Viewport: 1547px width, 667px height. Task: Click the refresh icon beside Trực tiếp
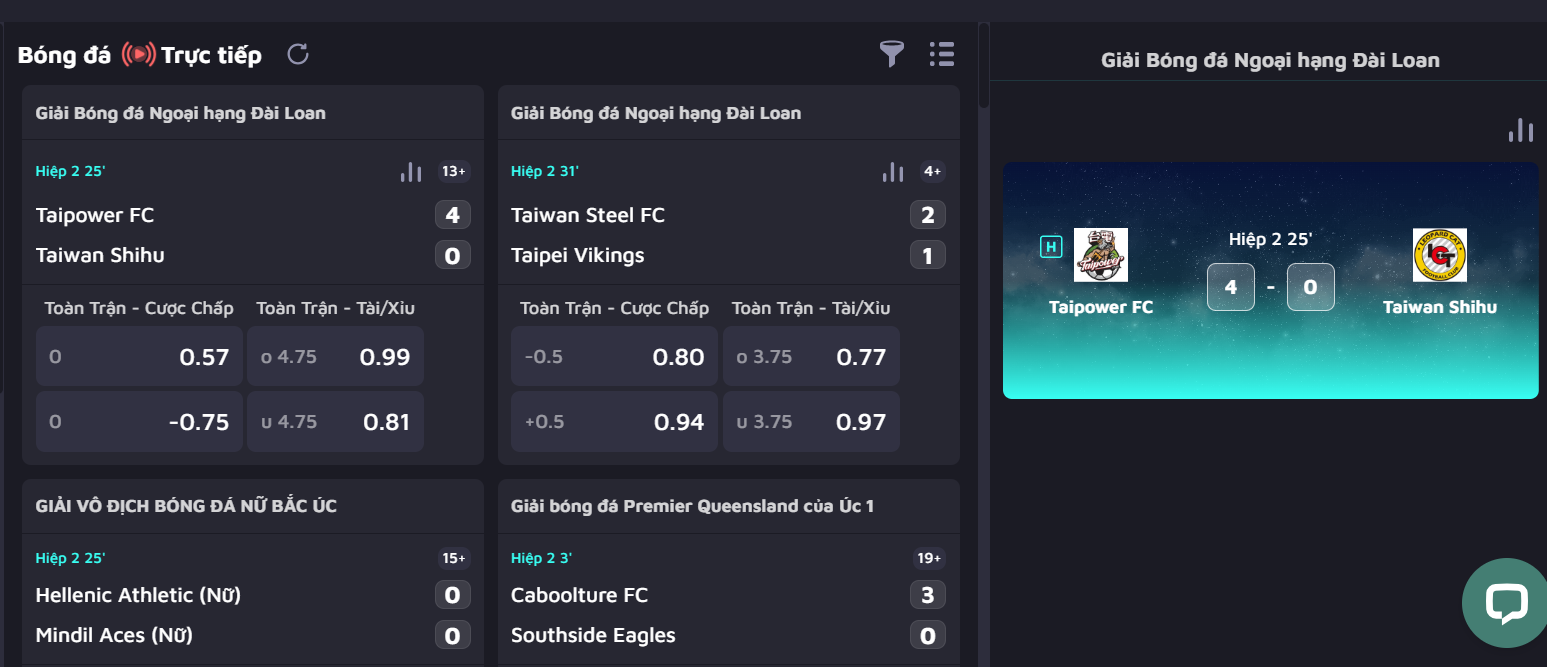pyautogui.click(x=298, y=54)
